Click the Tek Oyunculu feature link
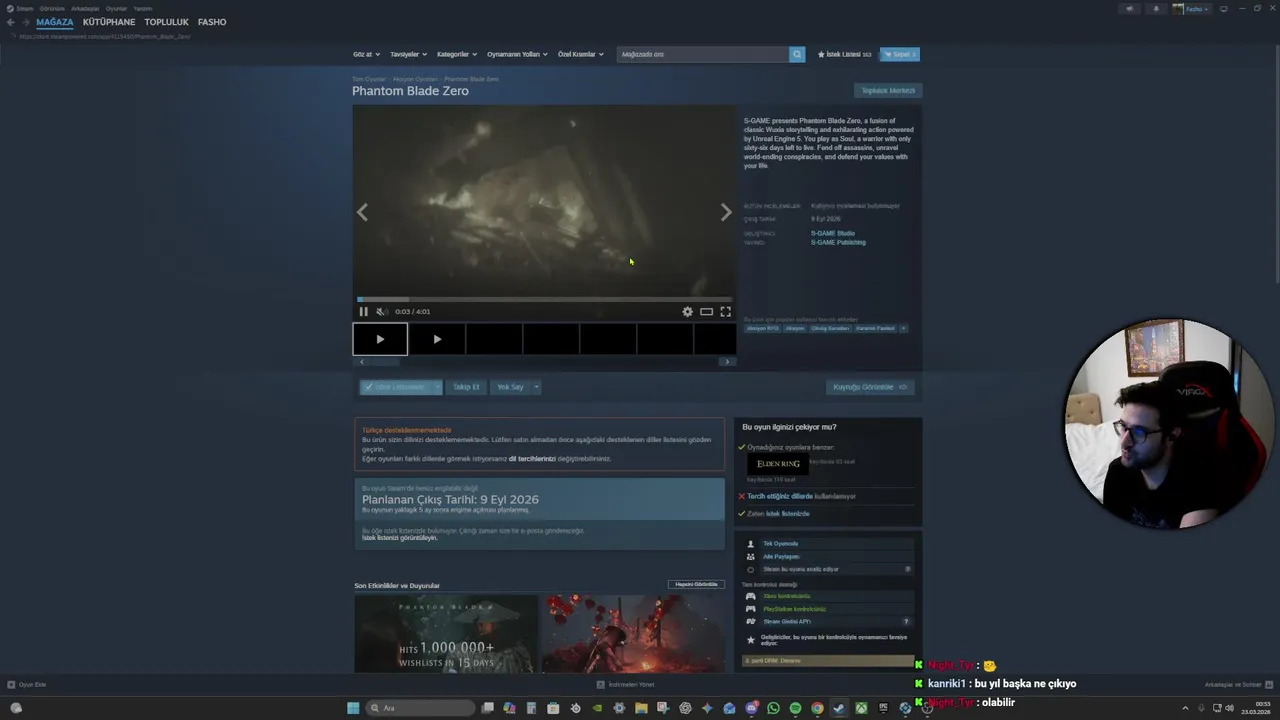1280x720 pixels. pos(780,544)
